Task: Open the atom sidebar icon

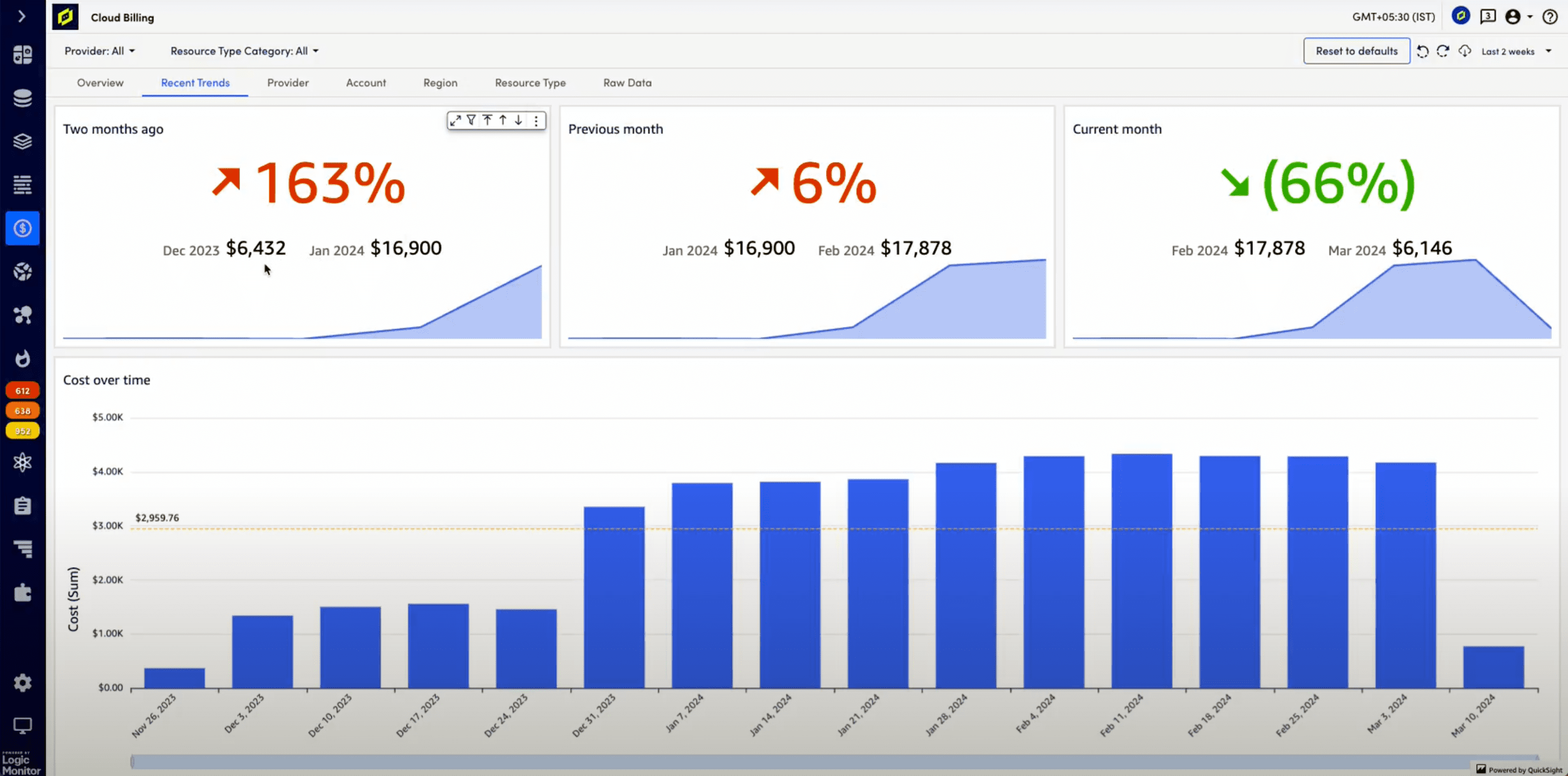Action: point(22,462)
